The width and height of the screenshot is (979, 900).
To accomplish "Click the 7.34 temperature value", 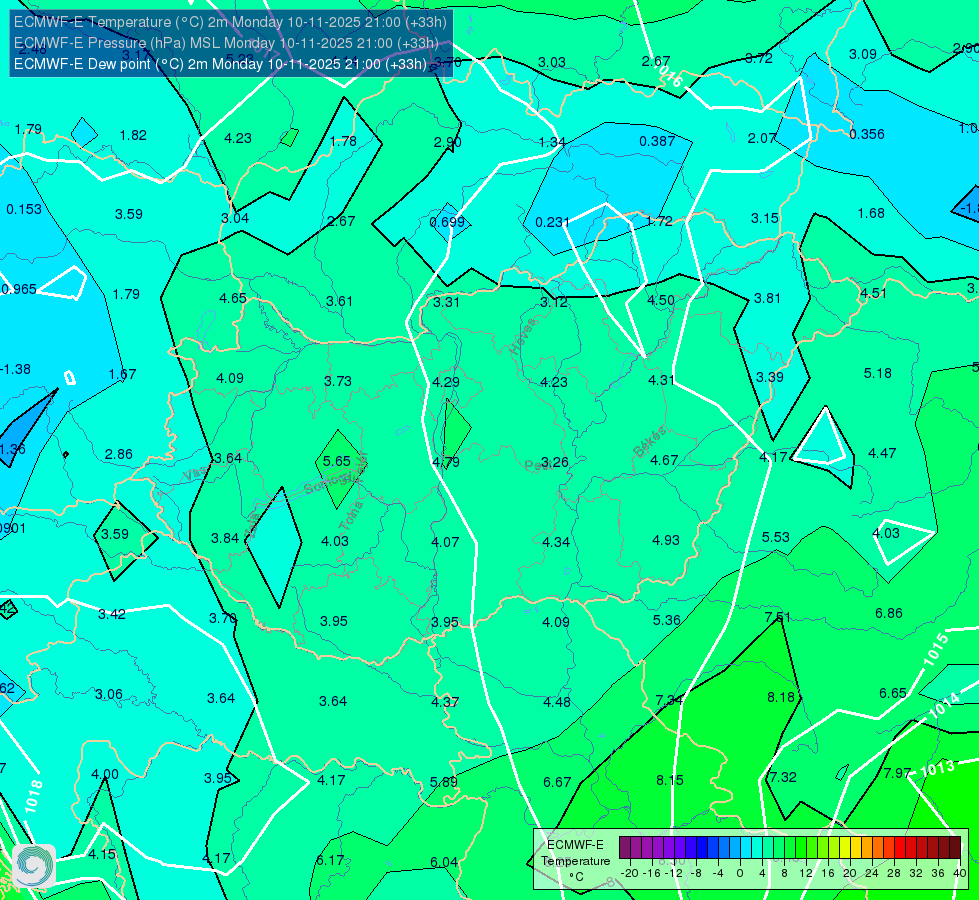I will pyautogui.click(x=669, y=700).
